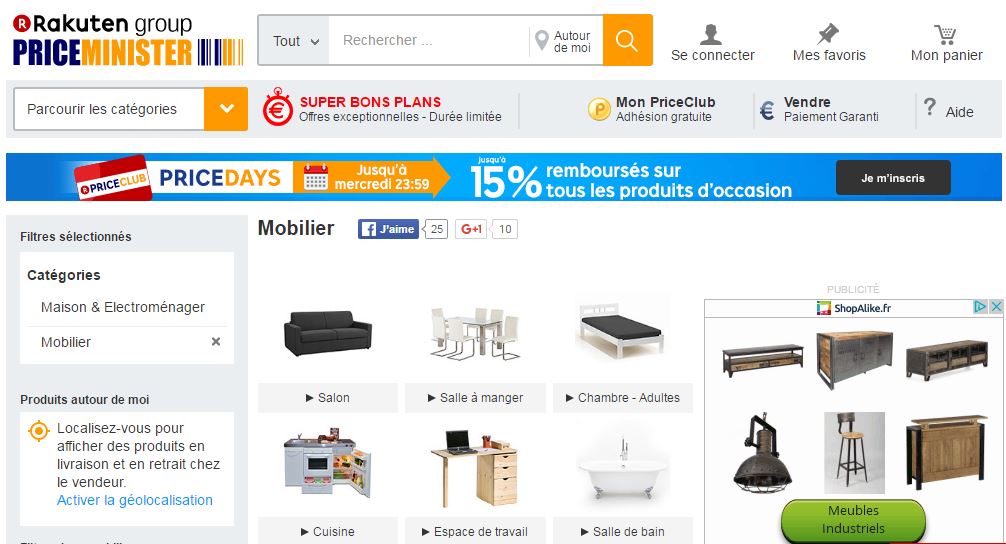Expand Parcourir les catégories orange arrow

click(x=226, y=109)
